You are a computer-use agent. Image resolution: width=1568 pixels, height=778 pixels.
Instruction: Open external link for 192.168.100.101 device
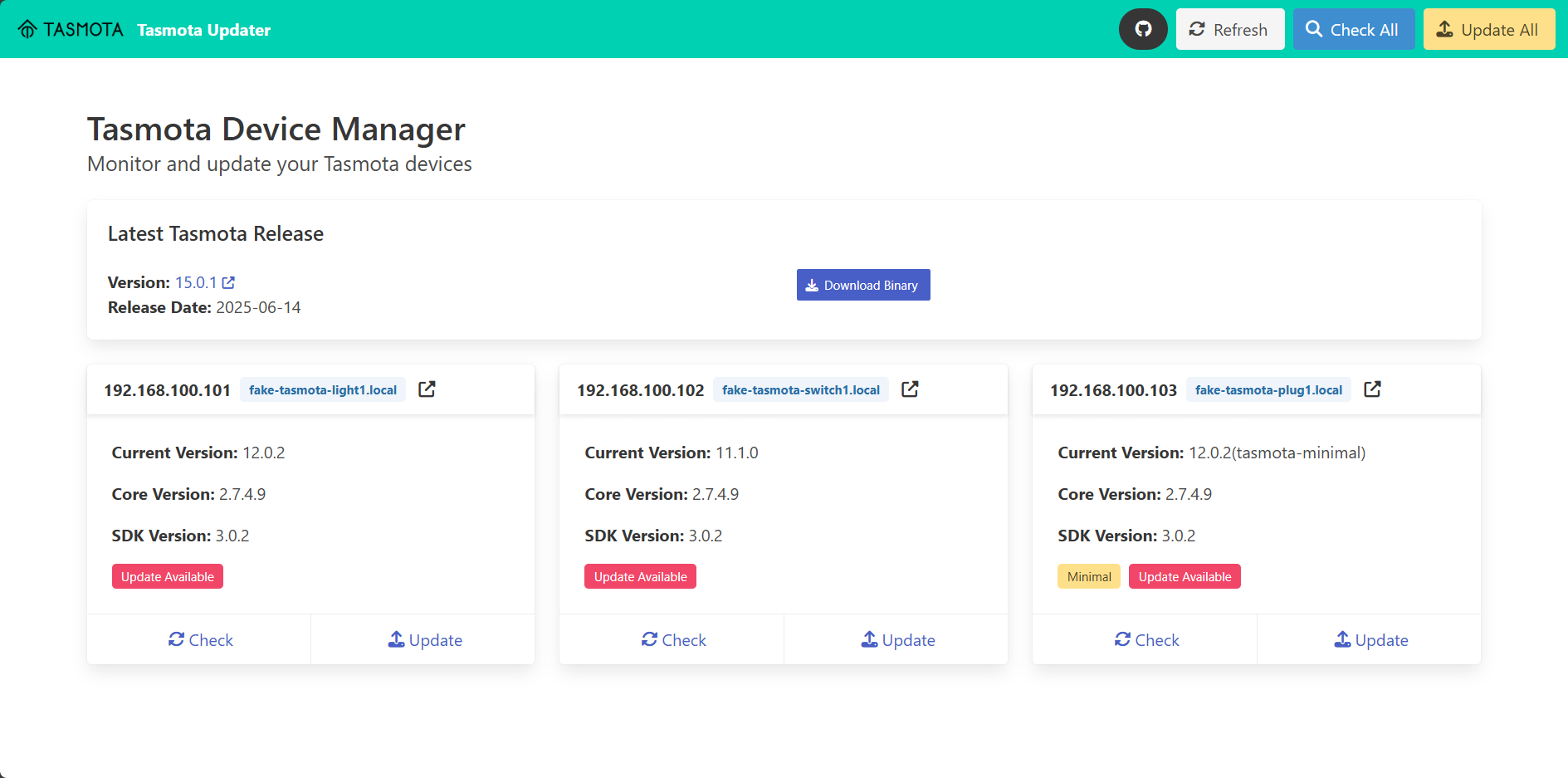427,389
